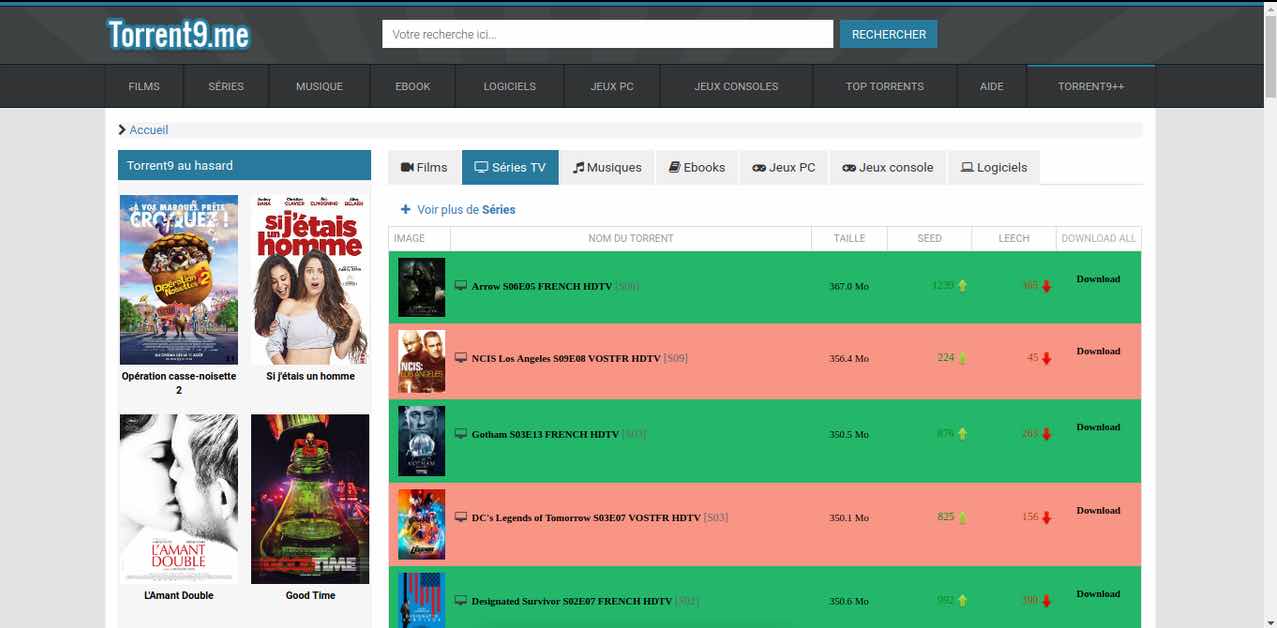1277x628 pixels.
Task: Open the Films tab
Action: tap(424, 168)
